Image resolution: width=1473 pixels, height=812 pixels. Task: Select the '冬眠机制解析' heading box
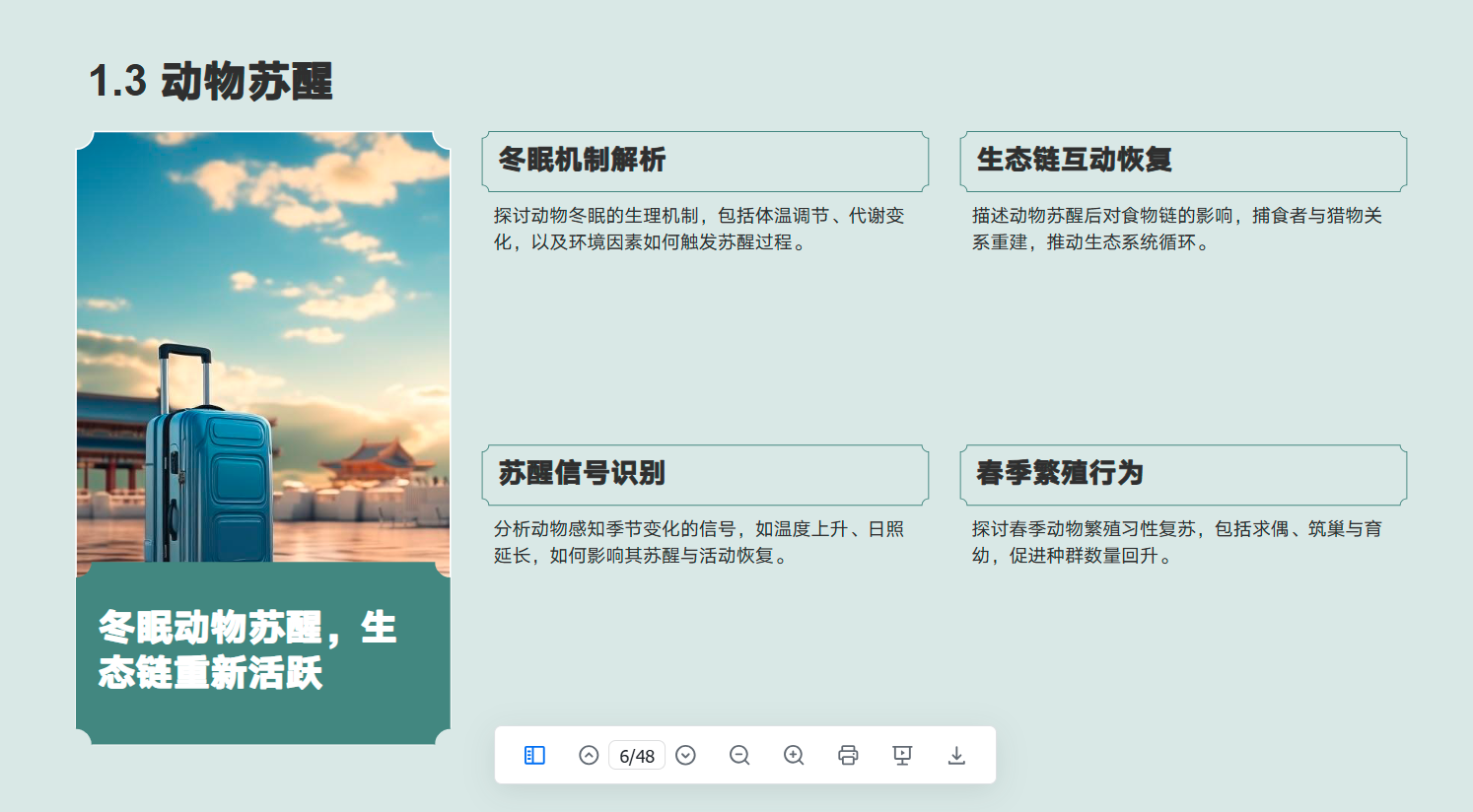(705, 161)
